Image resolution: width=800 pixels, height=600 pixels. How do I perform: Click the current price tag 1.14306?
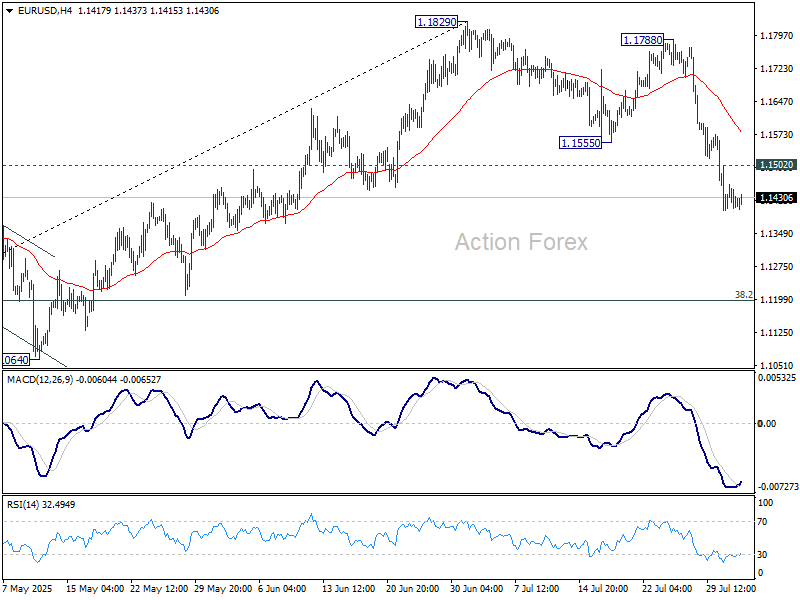tap(777, 198)
